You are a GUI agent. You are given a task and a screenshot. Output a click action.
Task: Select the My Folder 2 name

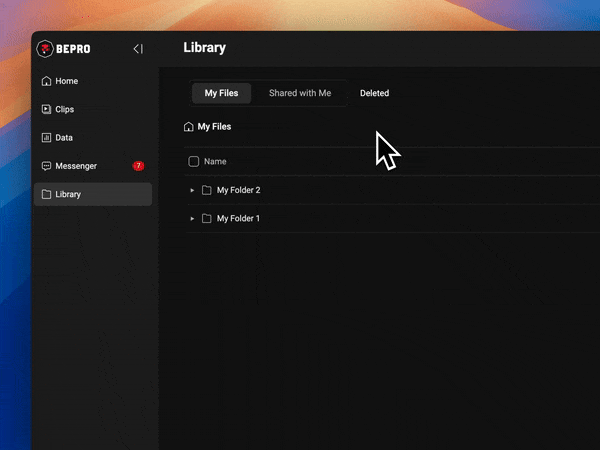point(238,190)
